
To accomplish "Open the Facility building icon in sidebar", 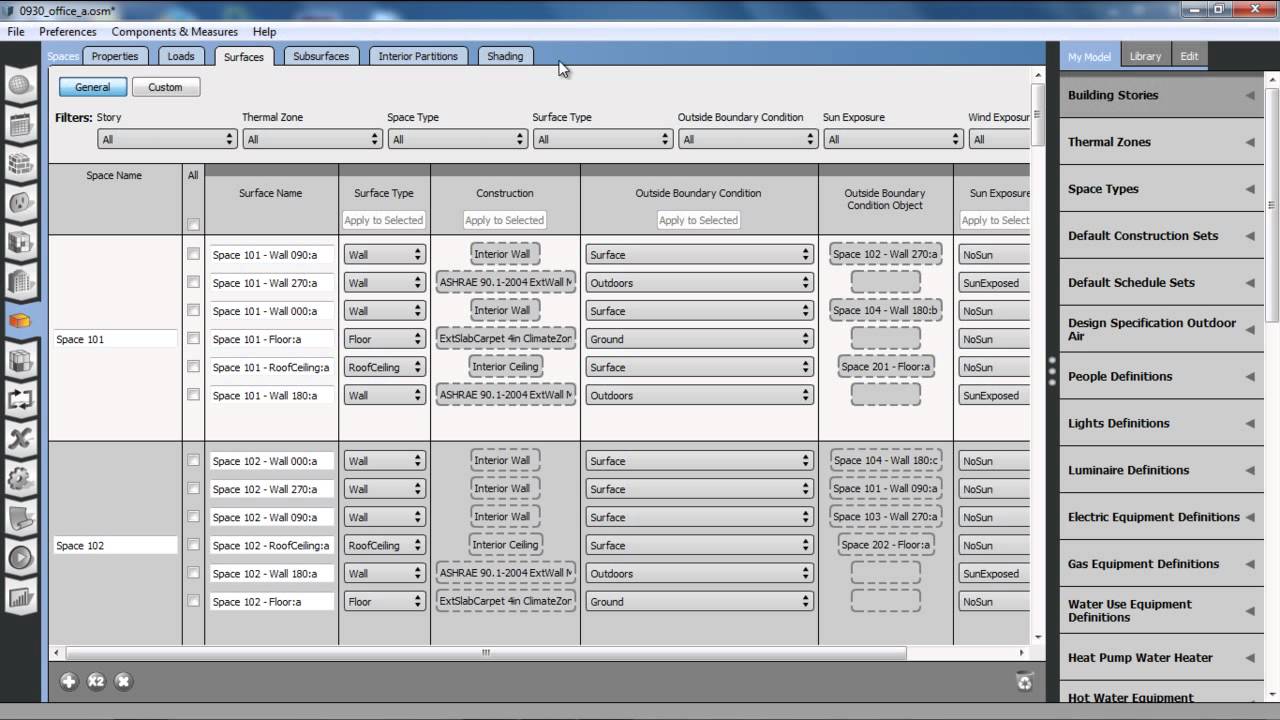I will point(21,282).
